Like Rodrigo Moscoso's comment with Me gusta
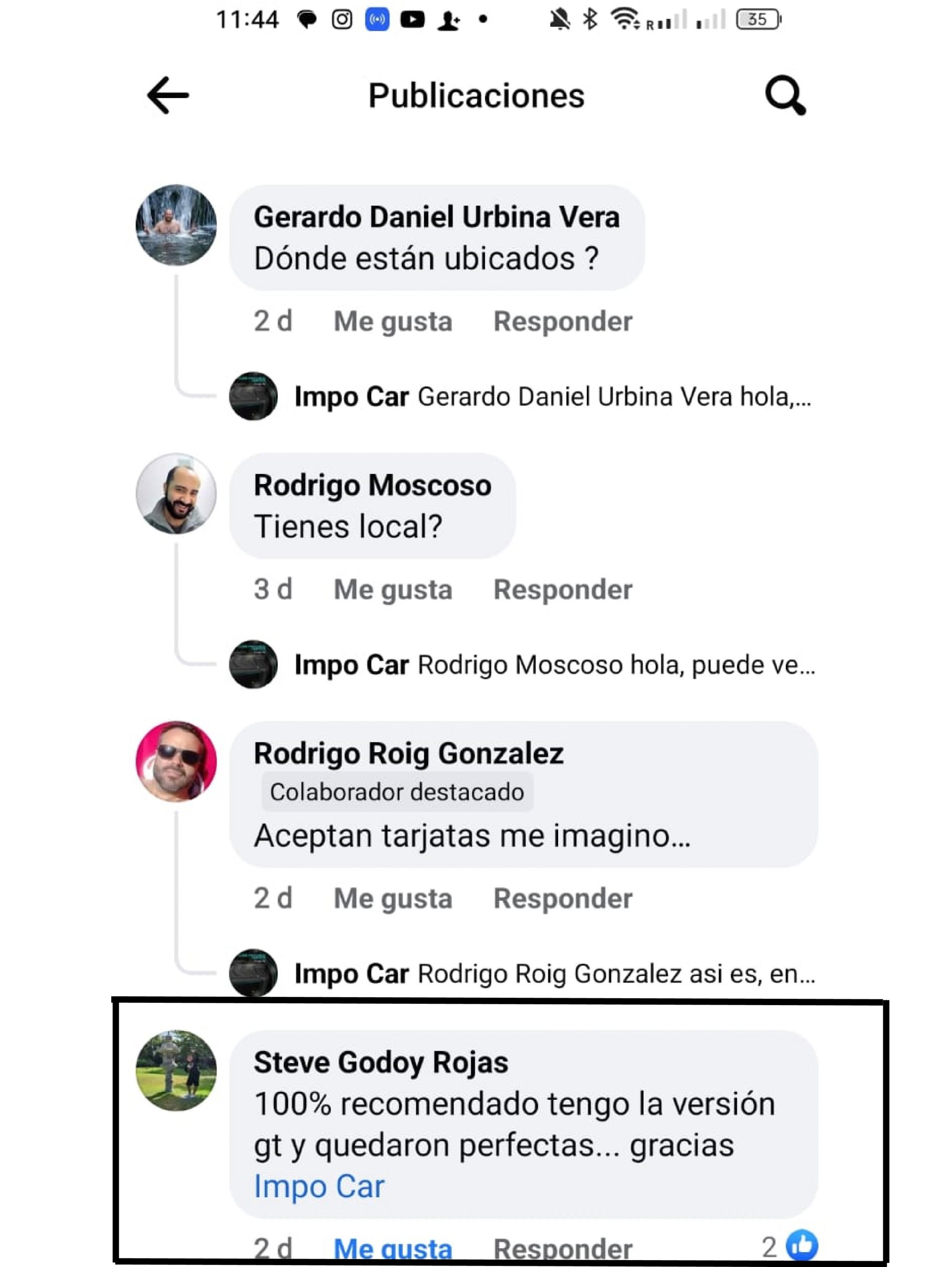Viewport: 952px width, 1267px height. pos(393,589)
